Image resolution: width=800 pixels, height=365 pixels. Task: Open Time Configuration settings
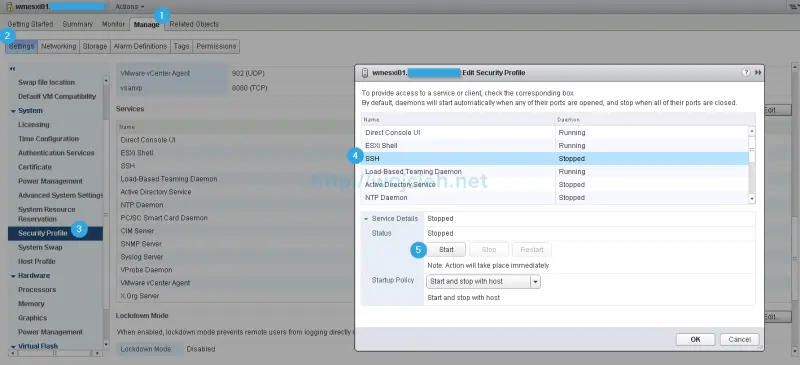click(x=48, y=139)
